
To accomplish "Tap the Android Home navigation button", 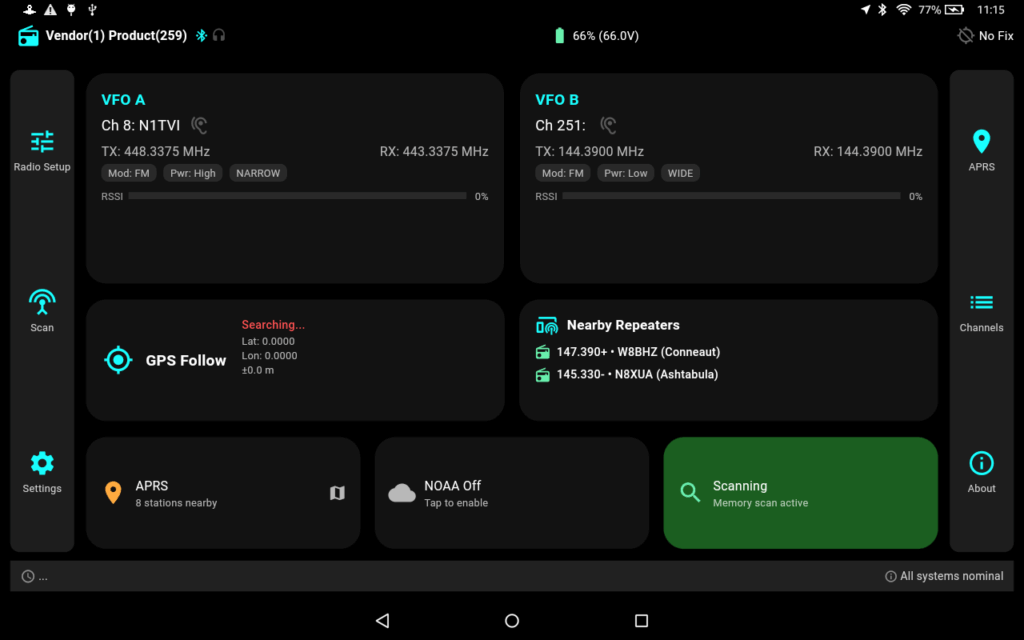I will coord(512,620).
